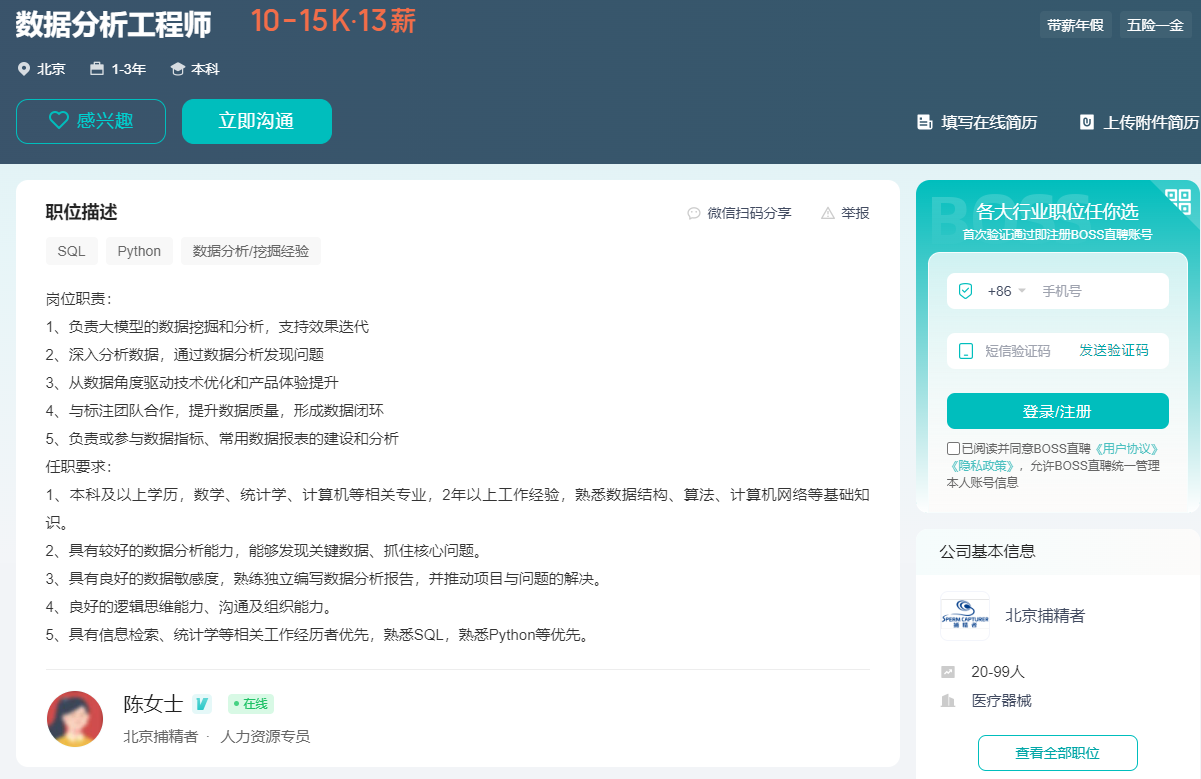Click 发送验证码 to send code

click(x=1113, y=350)
